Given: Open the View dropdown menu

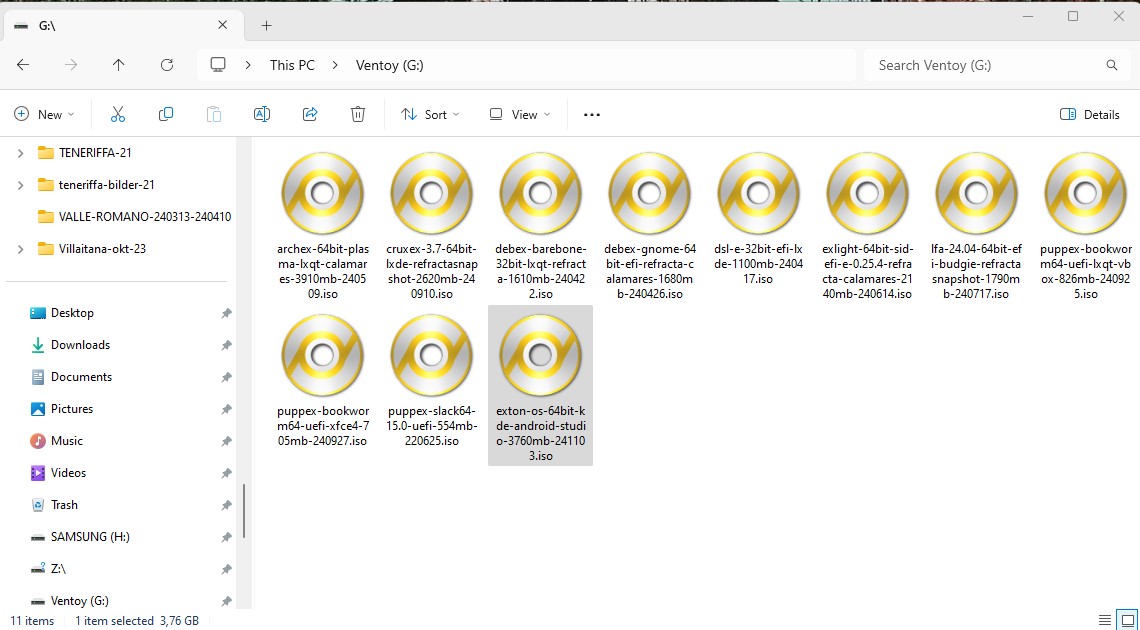Looking at the screenshot, I should (519, 114).
